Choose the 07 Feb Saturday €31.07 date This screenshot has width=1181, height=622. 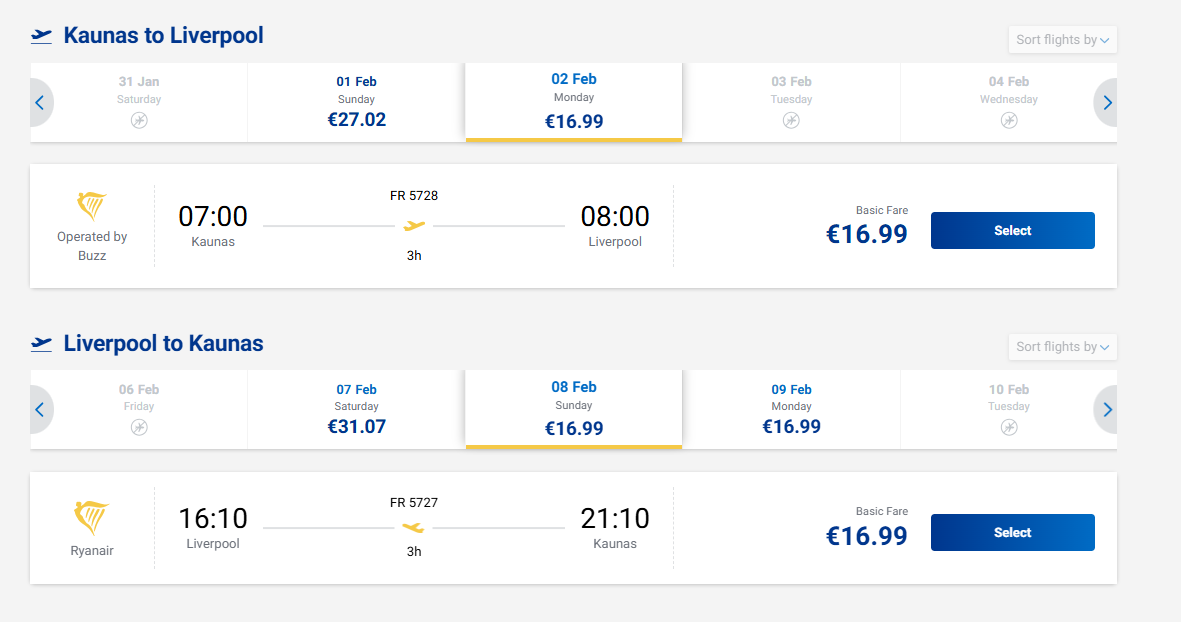356,409
